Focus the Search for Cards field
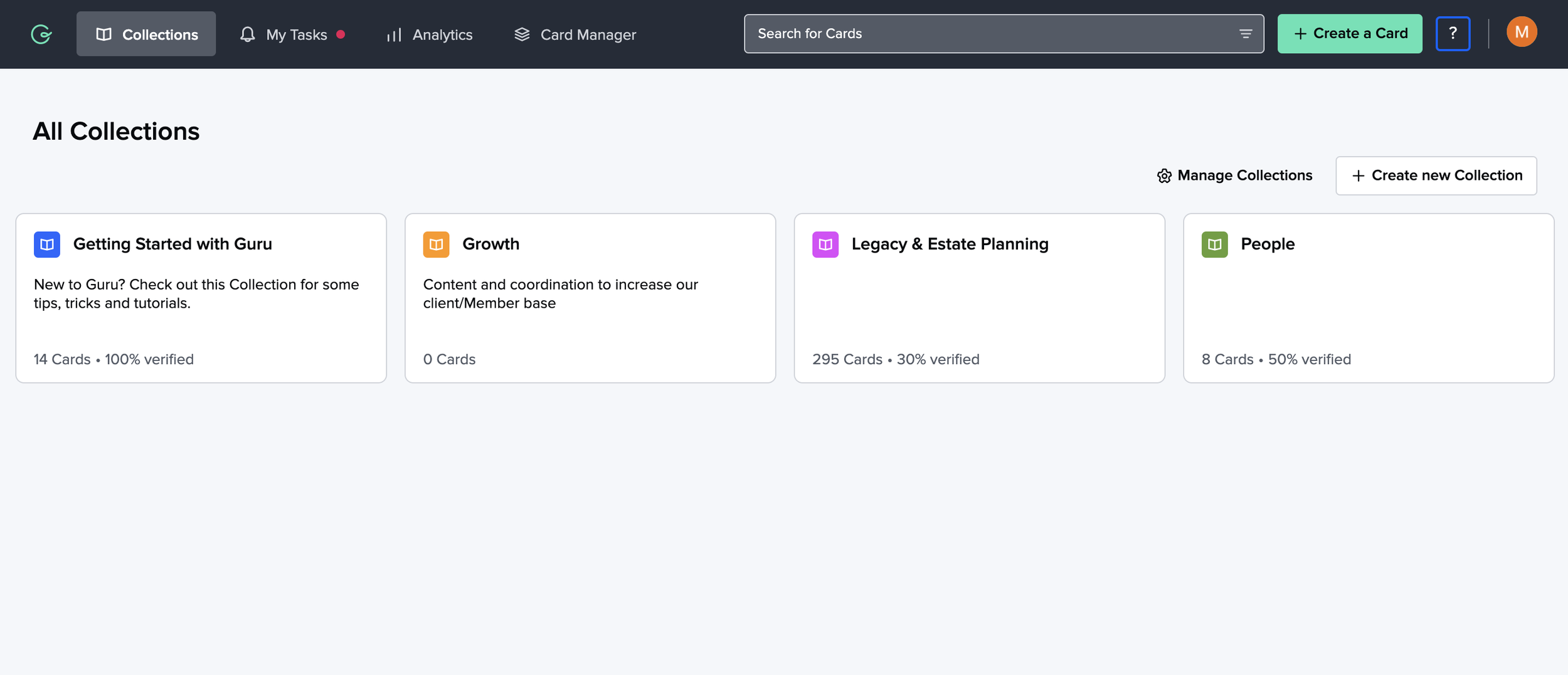1568x675 pixels. pos(1004,34)
